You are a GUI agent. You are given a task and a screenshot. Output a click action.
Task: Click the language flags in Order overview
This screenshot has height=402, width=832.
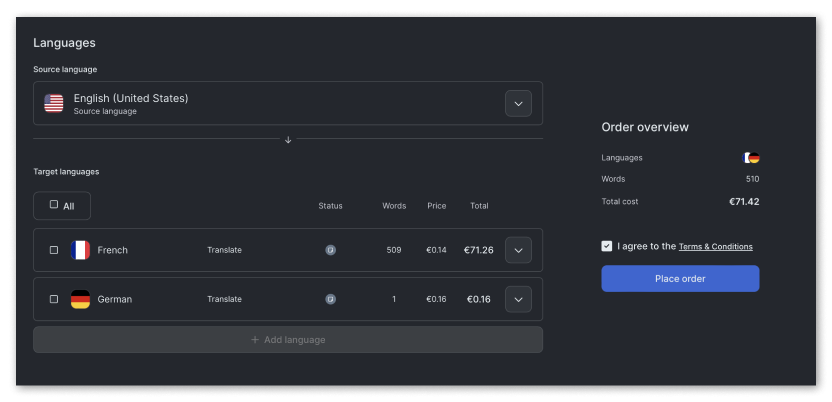[751, 158]
